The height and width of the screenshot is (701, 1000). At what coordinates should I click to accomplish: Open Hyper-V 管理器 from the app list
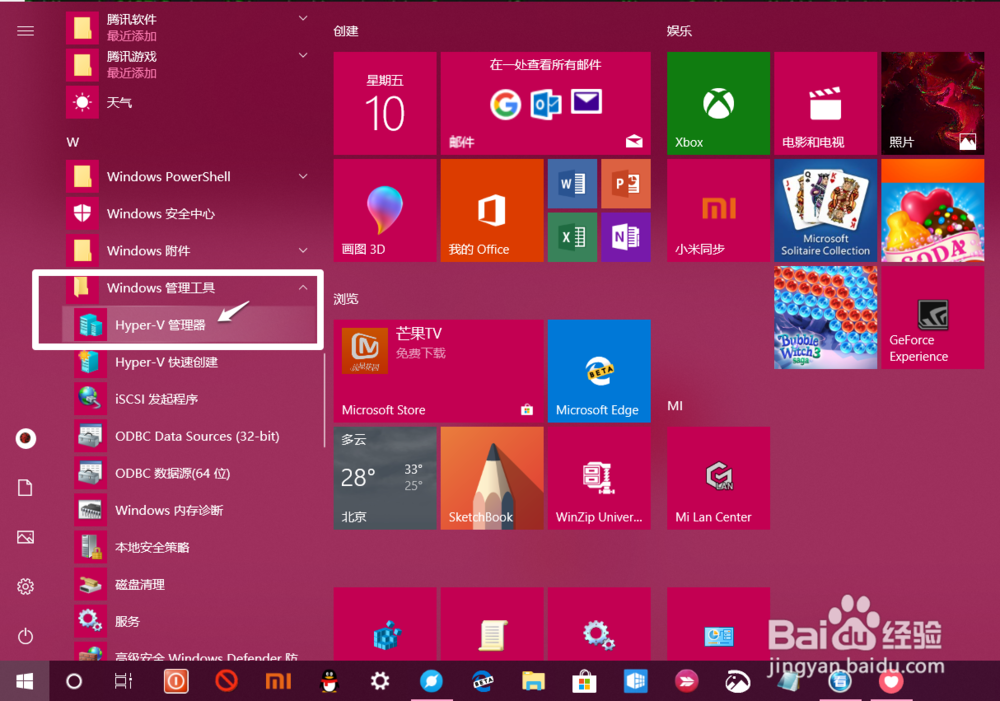189,325
